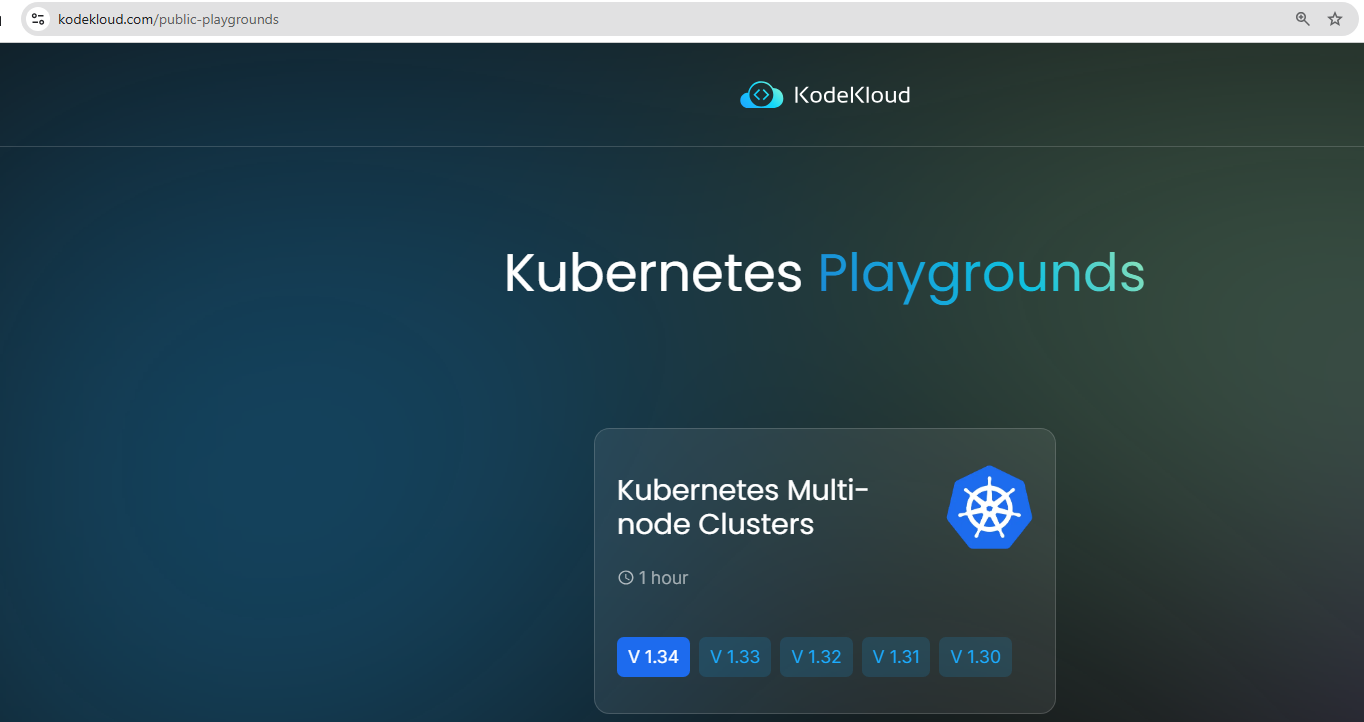The width and height of the screenshot is (1364, 722).
Task: Click the kodekloud.com domain in the URL
Action: click(106, 19)
